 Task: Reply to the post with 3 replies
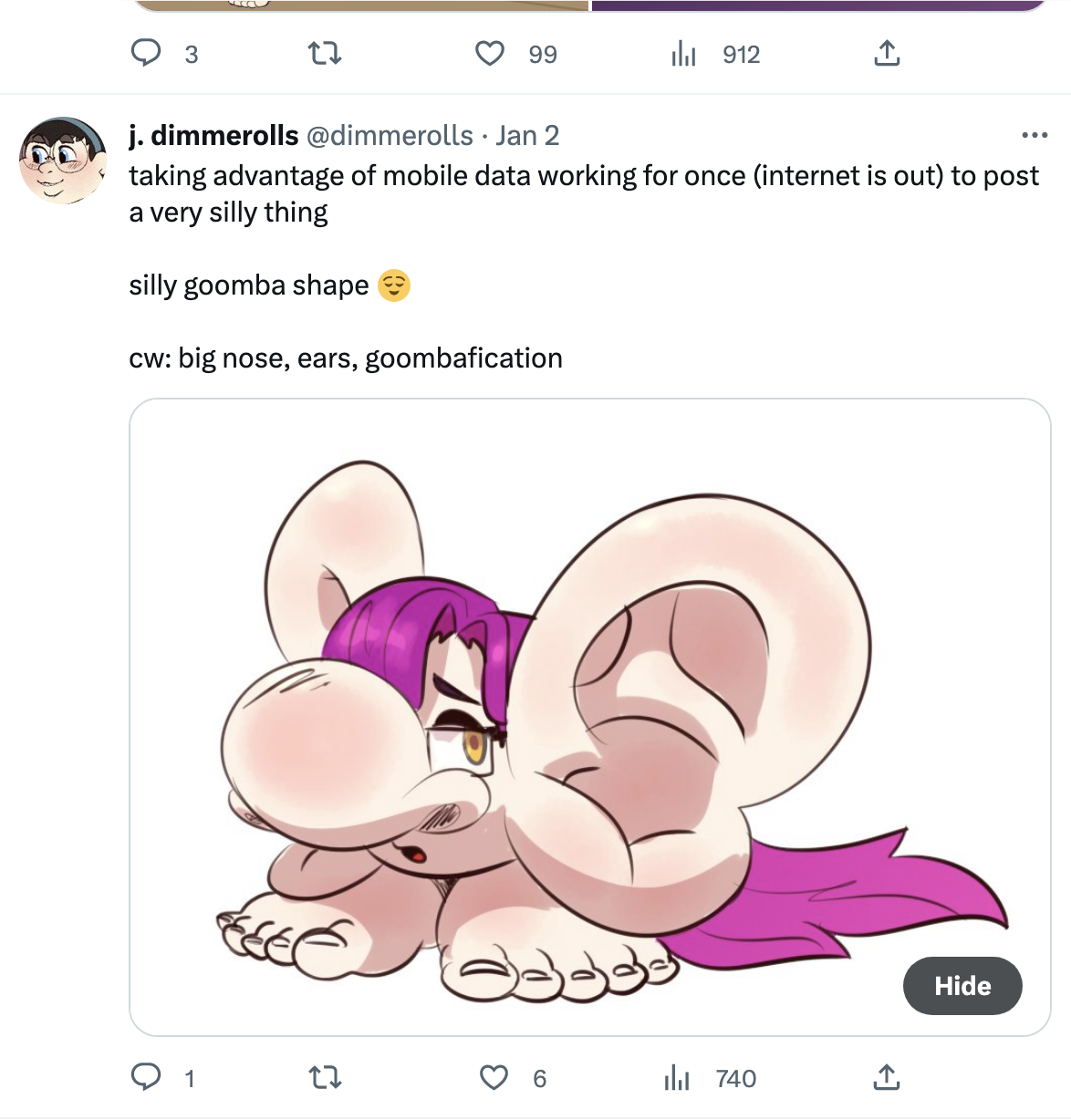point(146,54)
